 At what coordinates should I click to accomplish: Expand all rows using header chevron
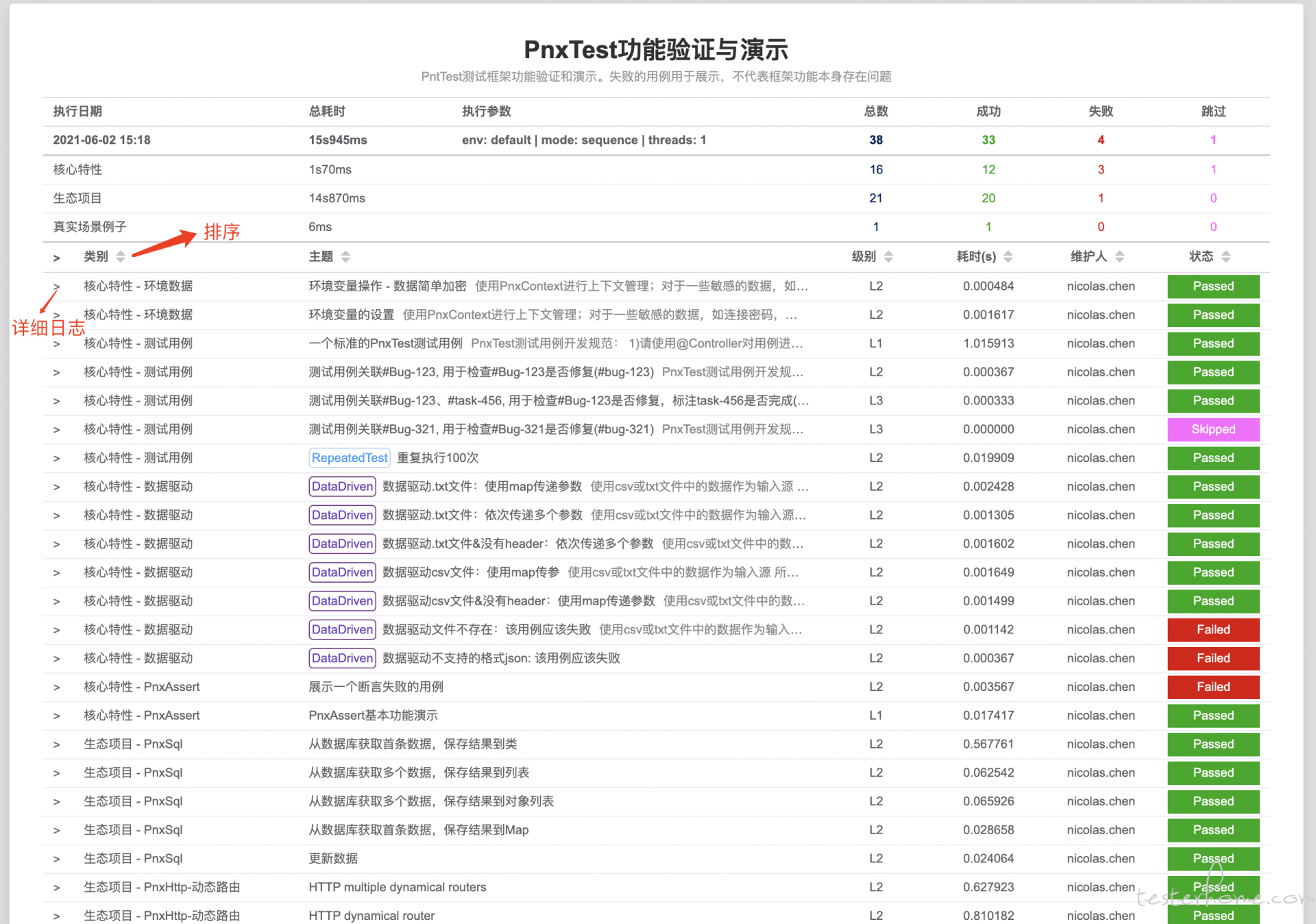[x=57, y=258]
